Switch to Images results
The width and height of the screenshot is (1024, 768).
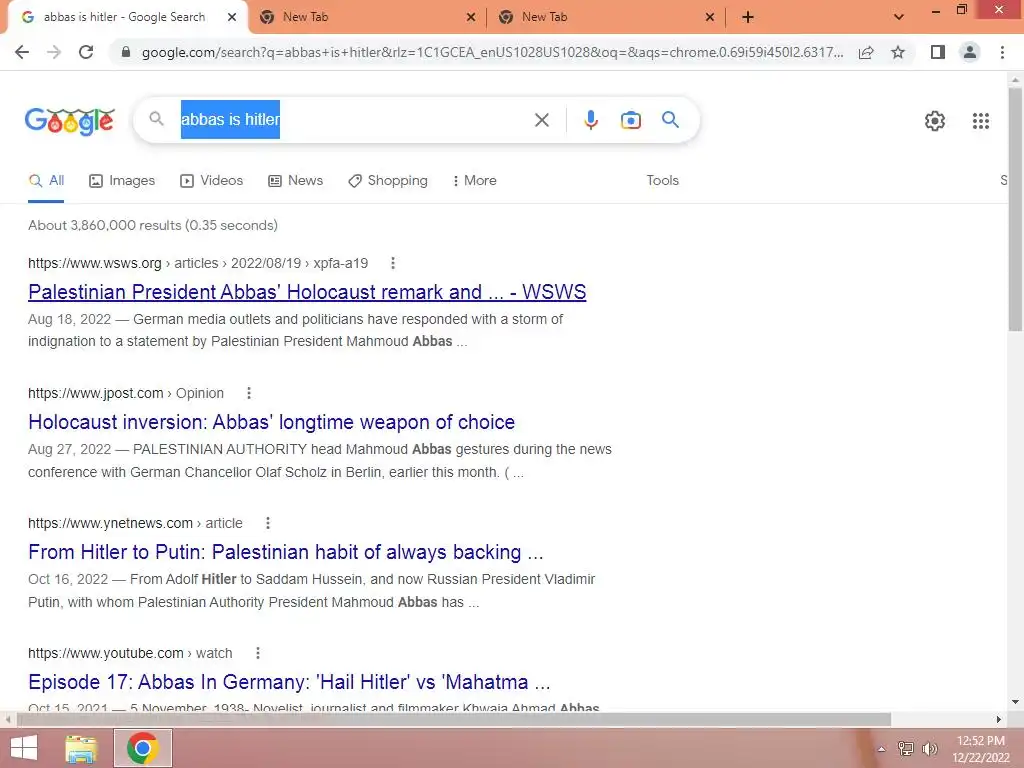122,181
